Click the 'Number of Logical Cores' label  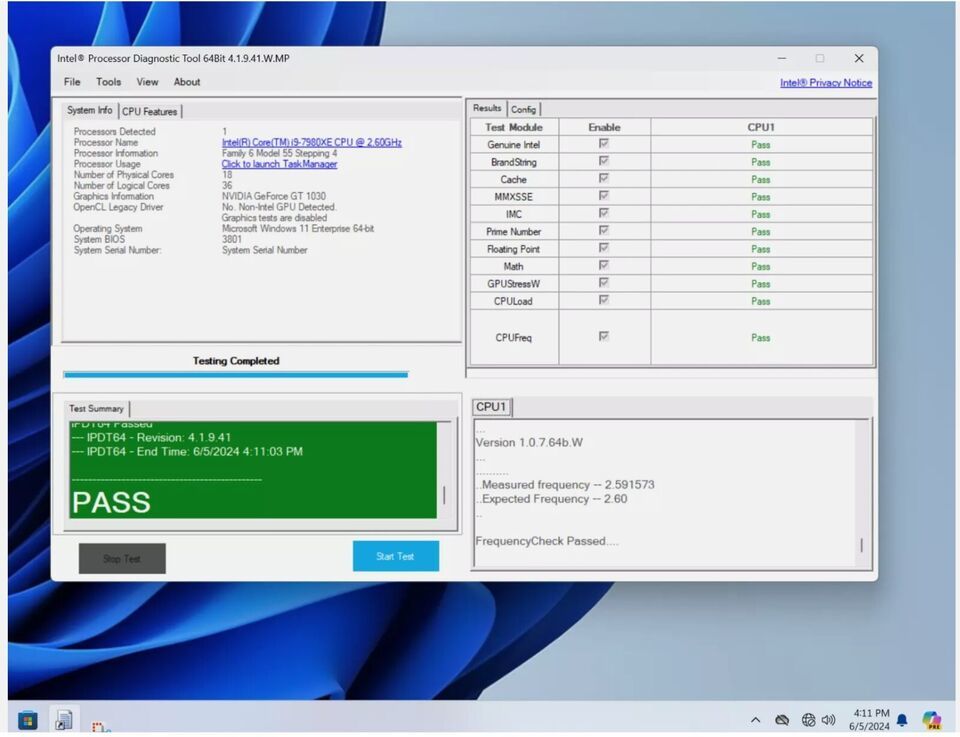click(x=121, y=185)
